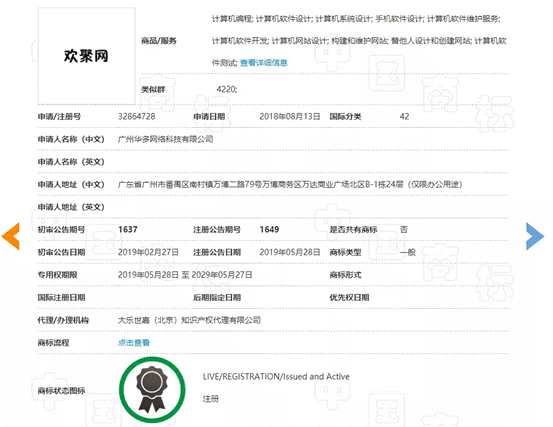Select applicant name 广州华多网络科技有限公司

(x=165, y=139)
